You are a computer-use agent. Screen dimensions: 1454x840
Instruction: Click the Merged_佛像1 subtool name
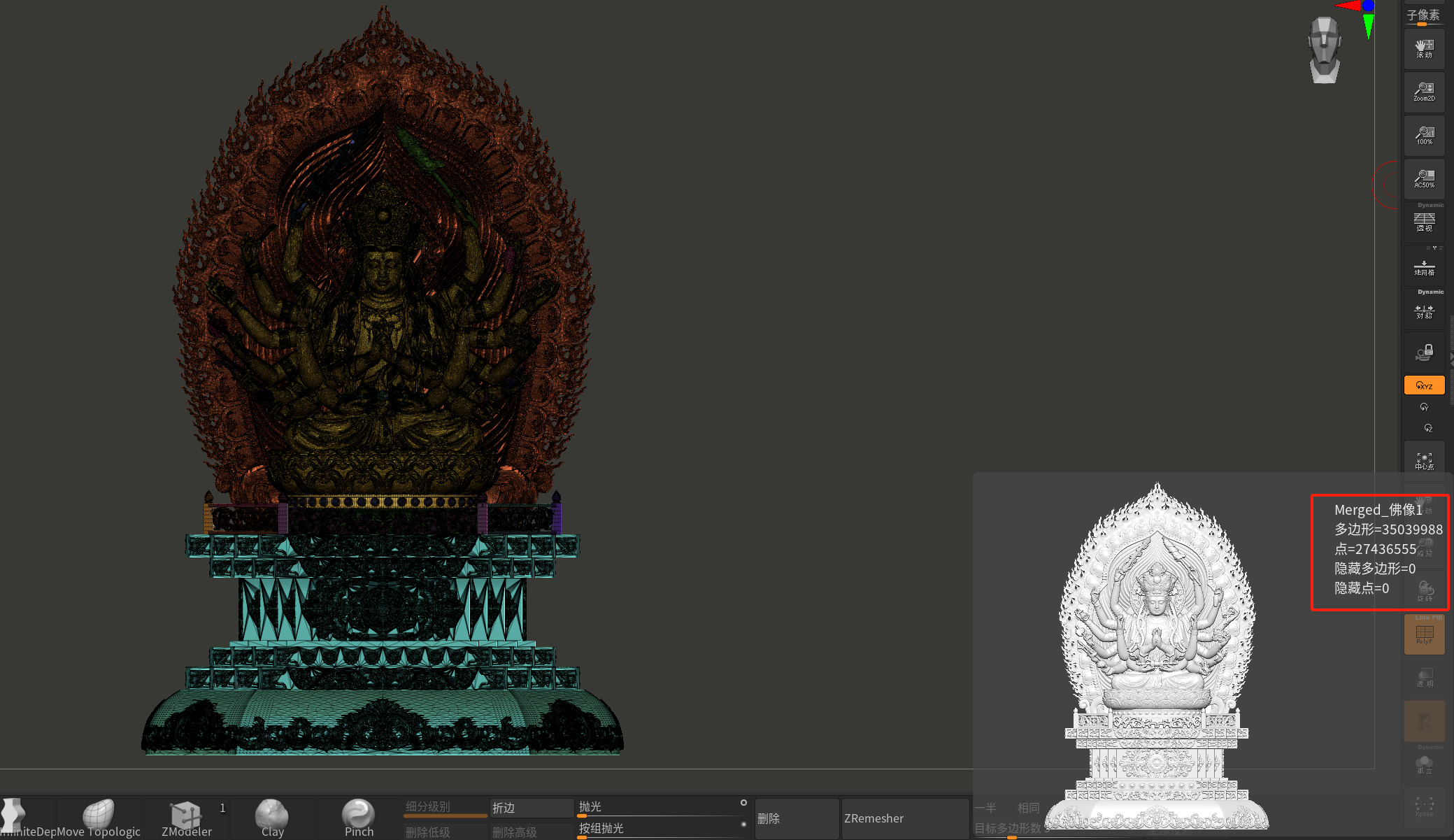point(1378,510)
